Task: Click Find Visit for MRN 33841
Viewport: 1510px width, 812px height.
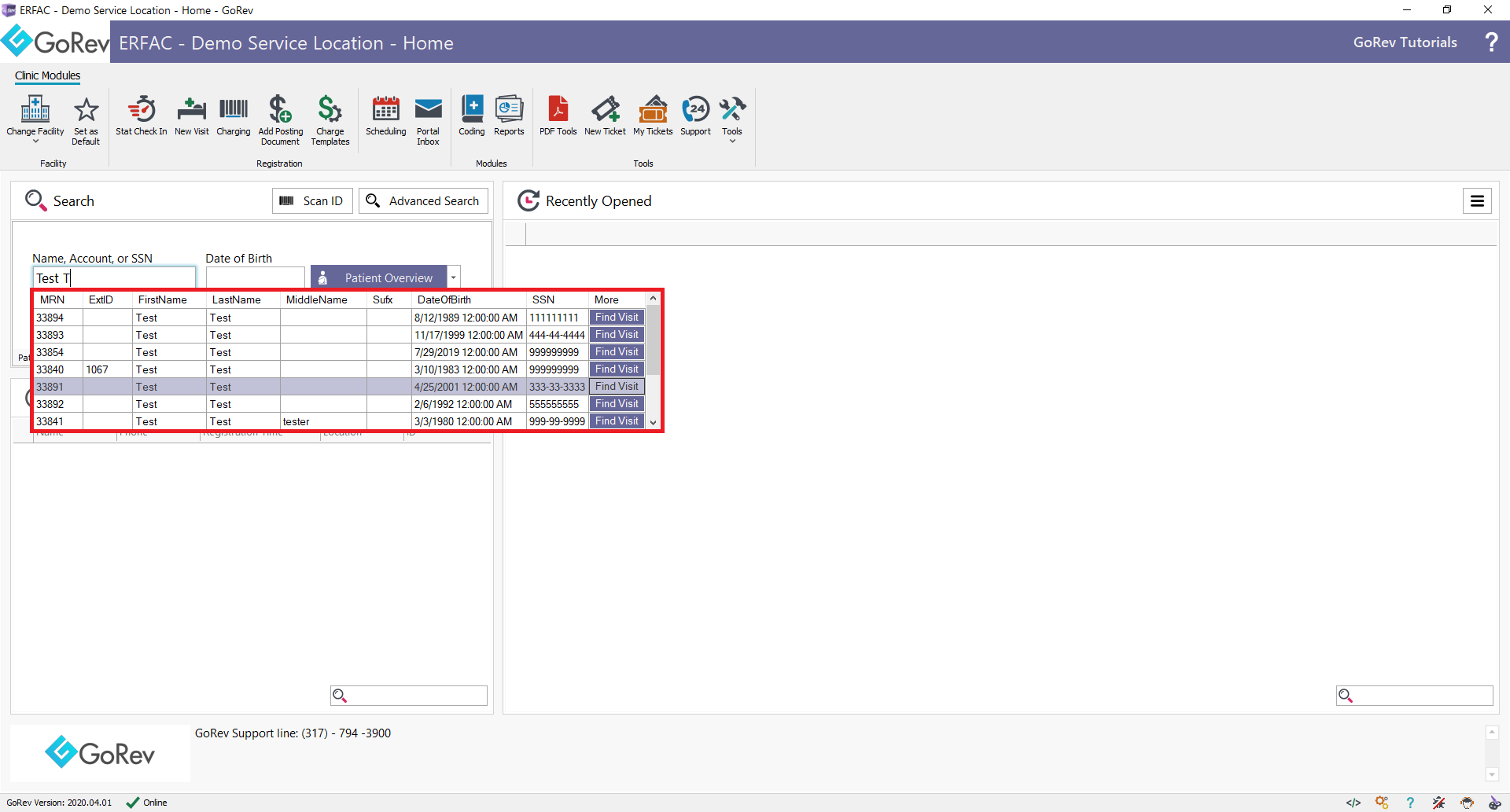Action: pos(617,421)
